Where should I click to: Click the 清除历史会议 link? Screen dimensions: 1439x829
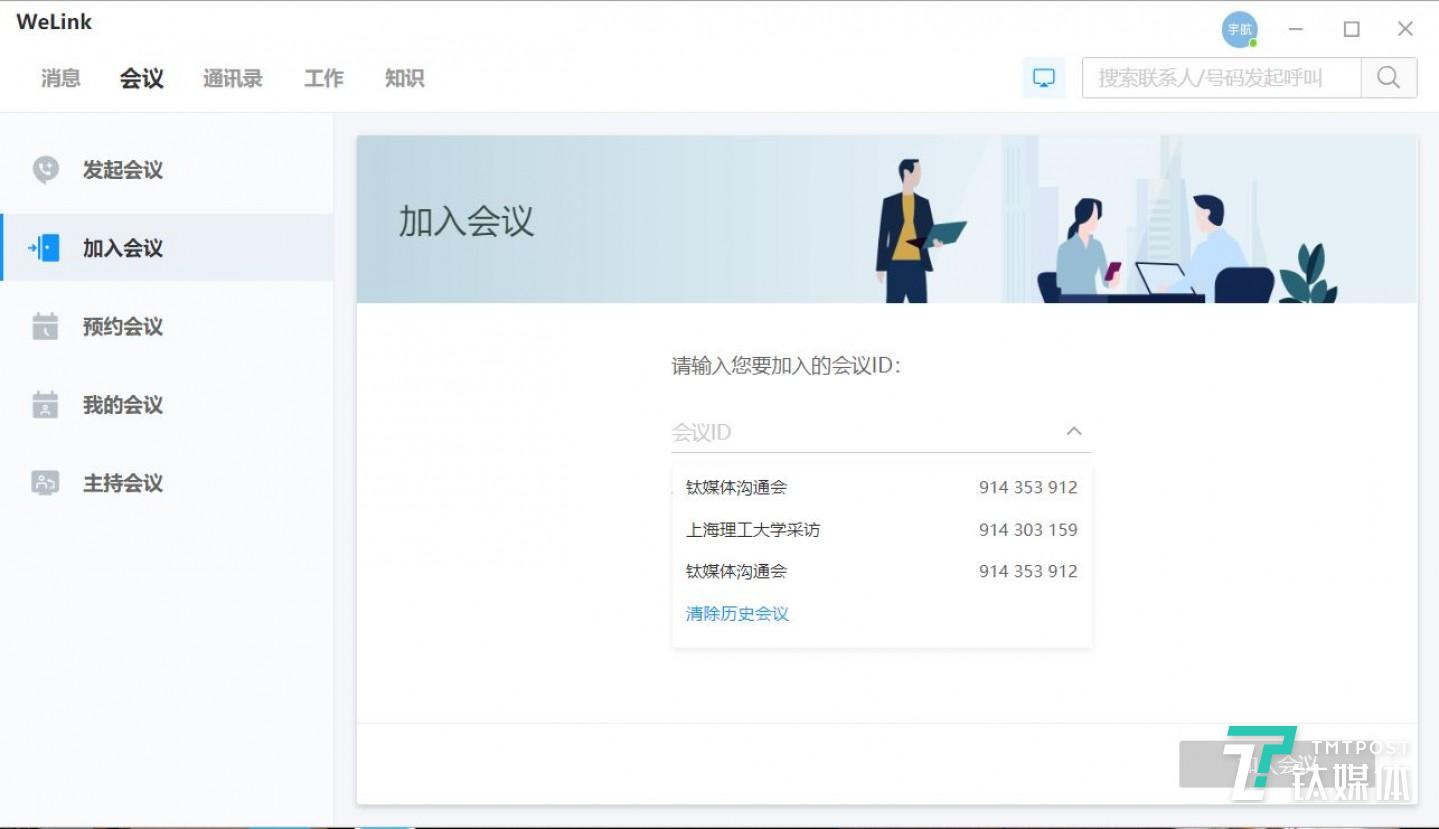tap(737, 613)
